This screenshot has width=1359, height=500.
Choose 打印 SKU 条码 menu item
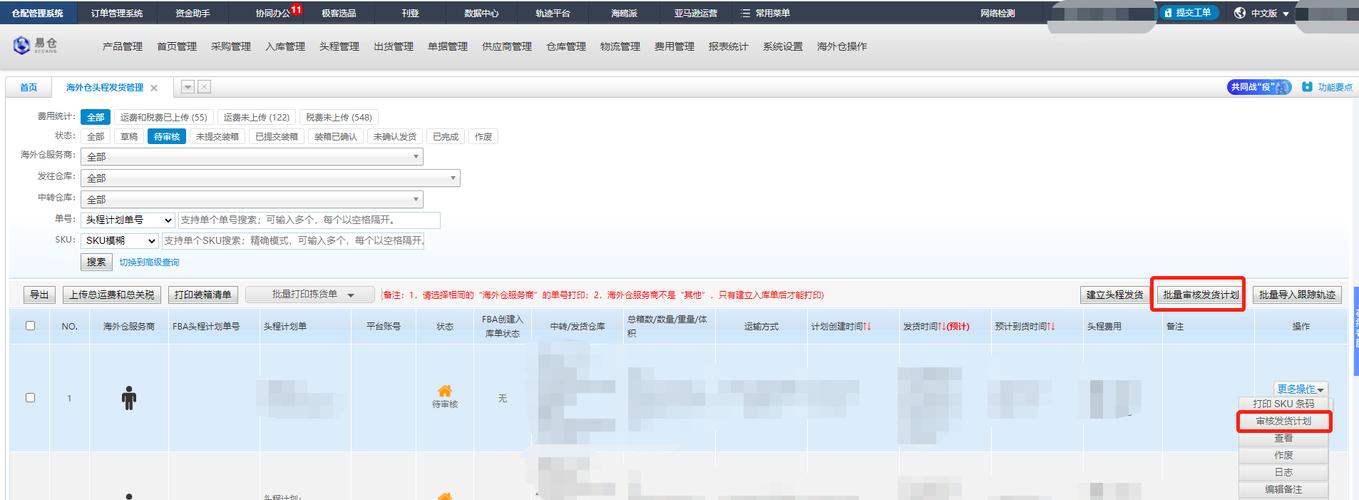1283,405
